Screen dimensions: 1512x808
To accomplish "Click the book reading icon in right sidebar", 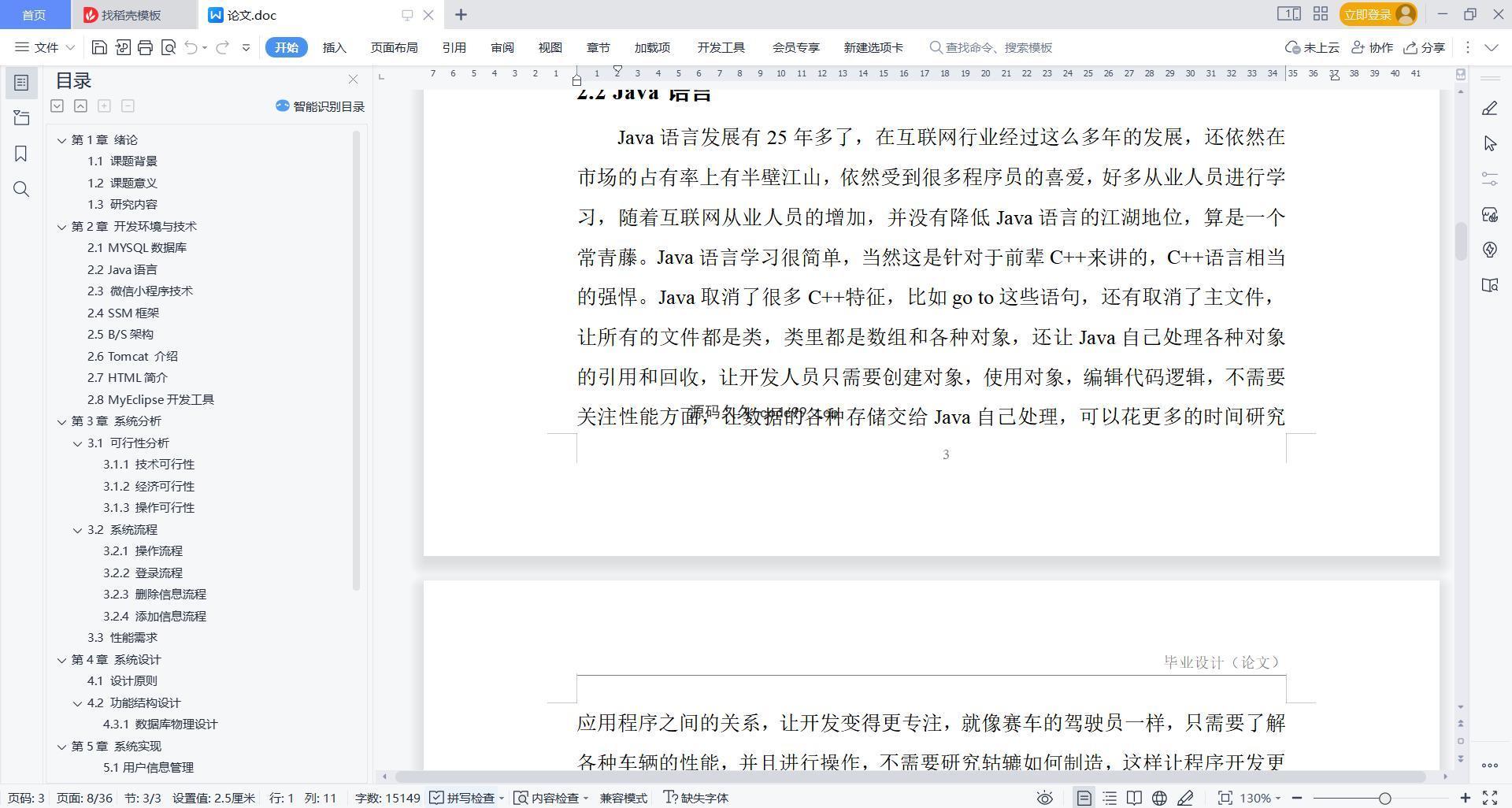I will (1489, 285).
